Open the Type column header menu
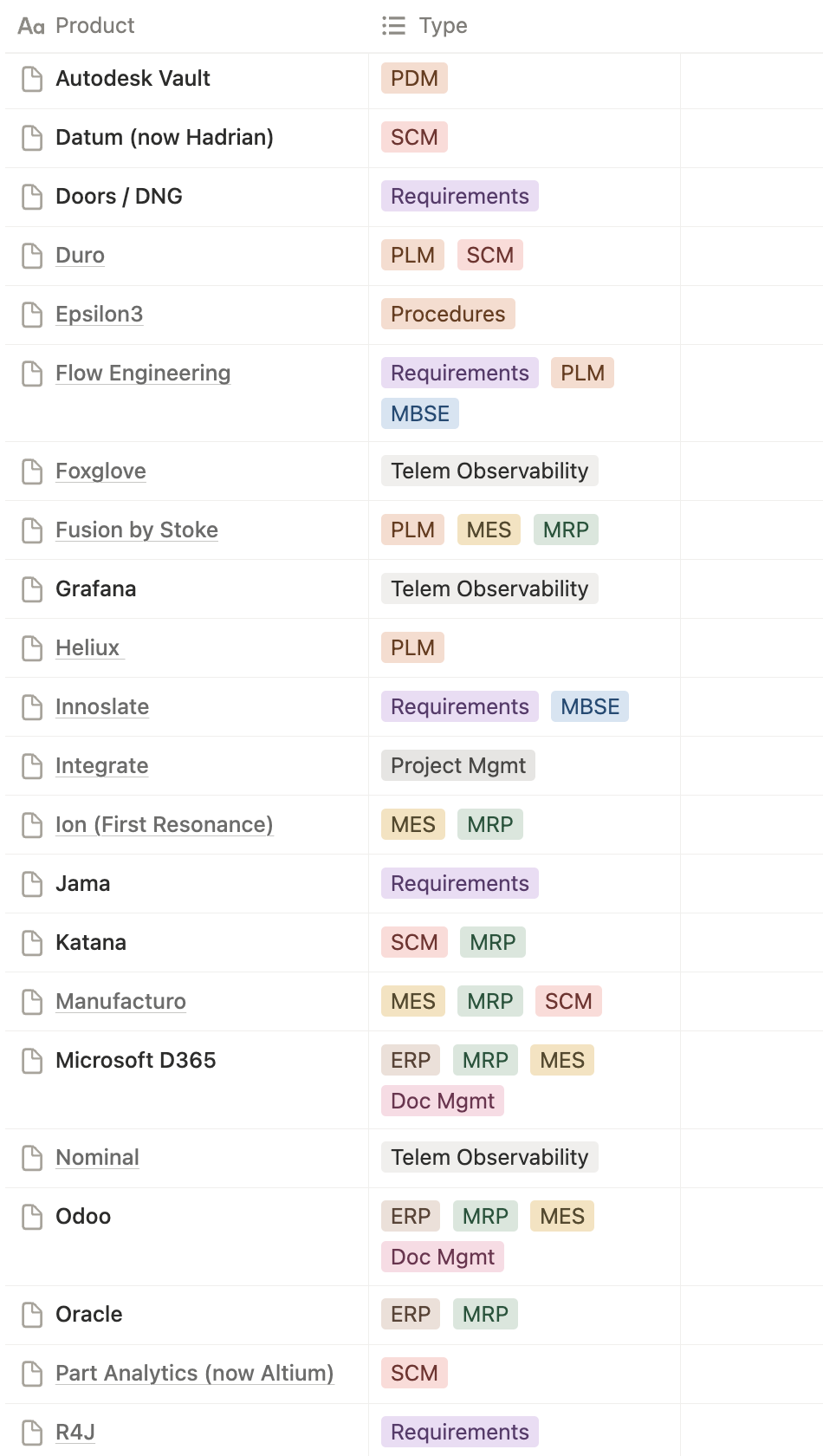The height and width of the screenshot is (1456, 823). click(443, 26)
